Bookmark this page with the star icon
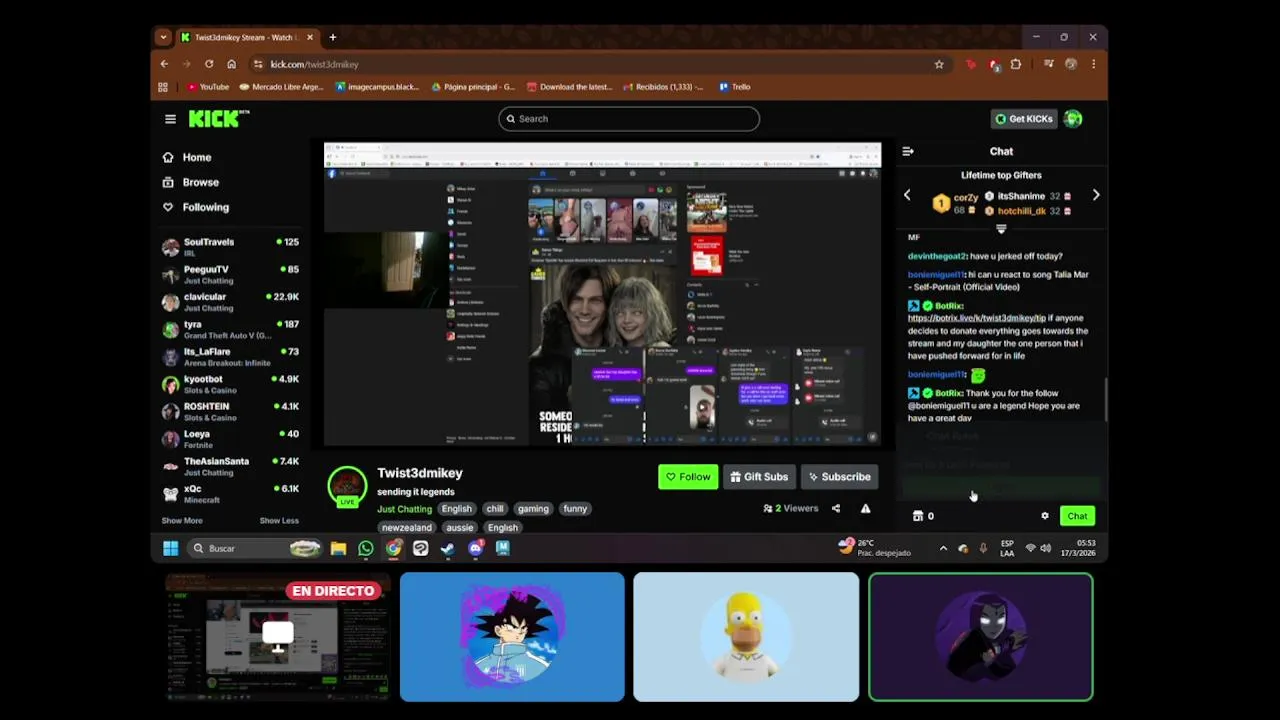Viewport: 1280px width, 720px height. (x=938, y=64)
